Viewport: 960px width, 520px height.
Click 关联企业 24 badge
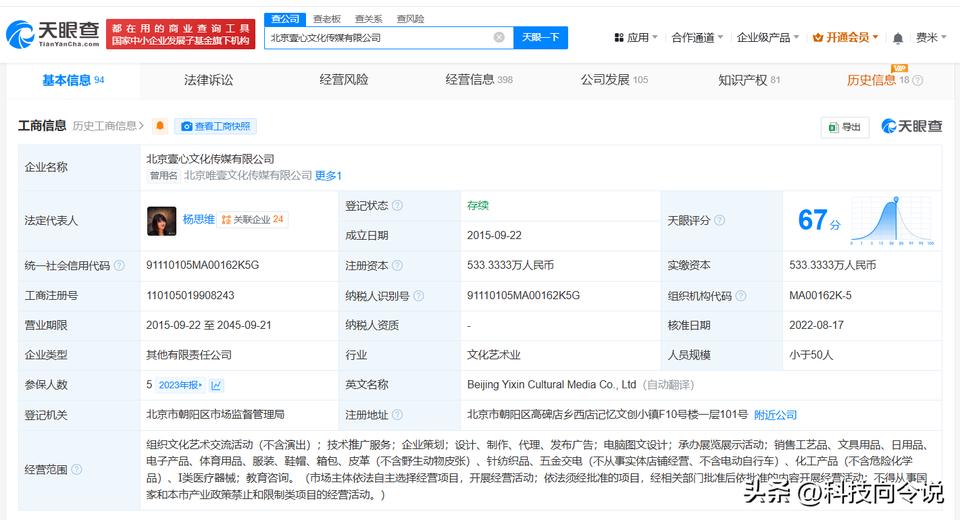click(252, 219)
